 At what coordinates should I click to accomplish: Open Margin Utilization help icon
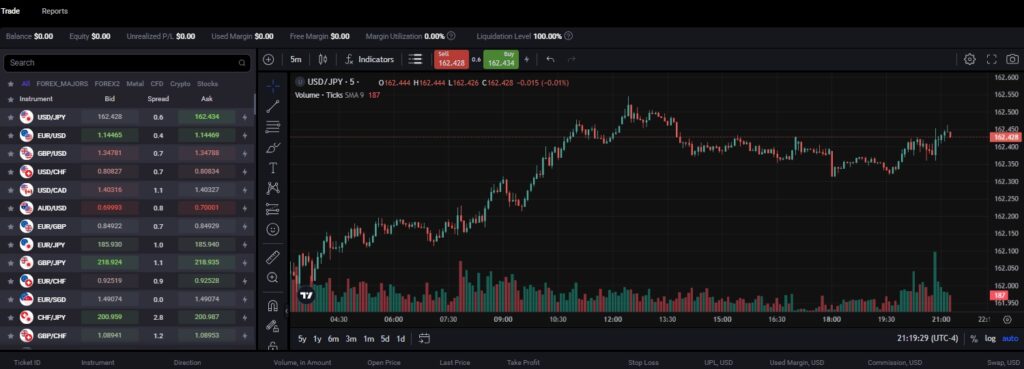[x=451, y=36]
